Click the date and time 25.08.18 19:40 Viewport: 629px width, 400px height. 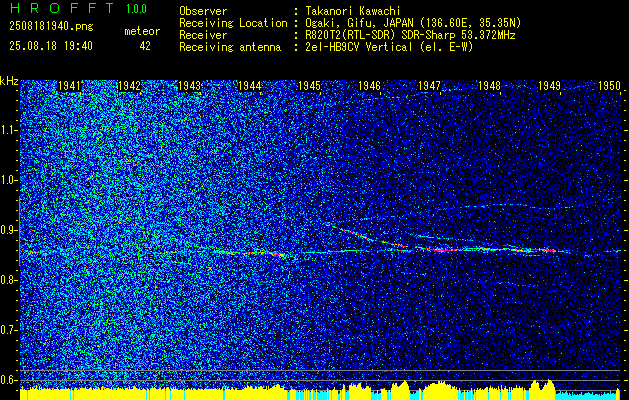coord(51,46)
